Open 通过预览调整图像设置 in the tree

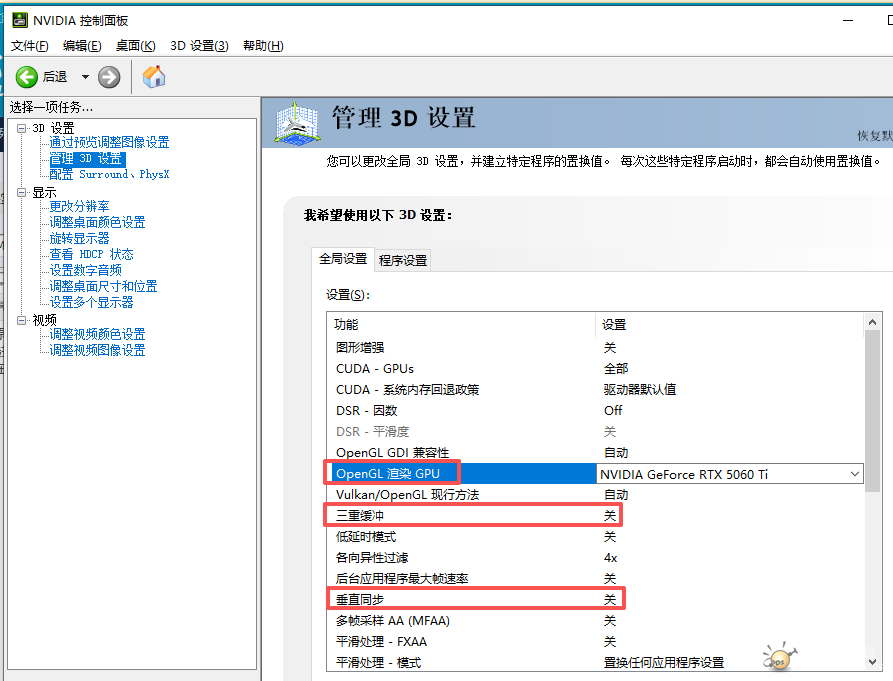[109, 143]
